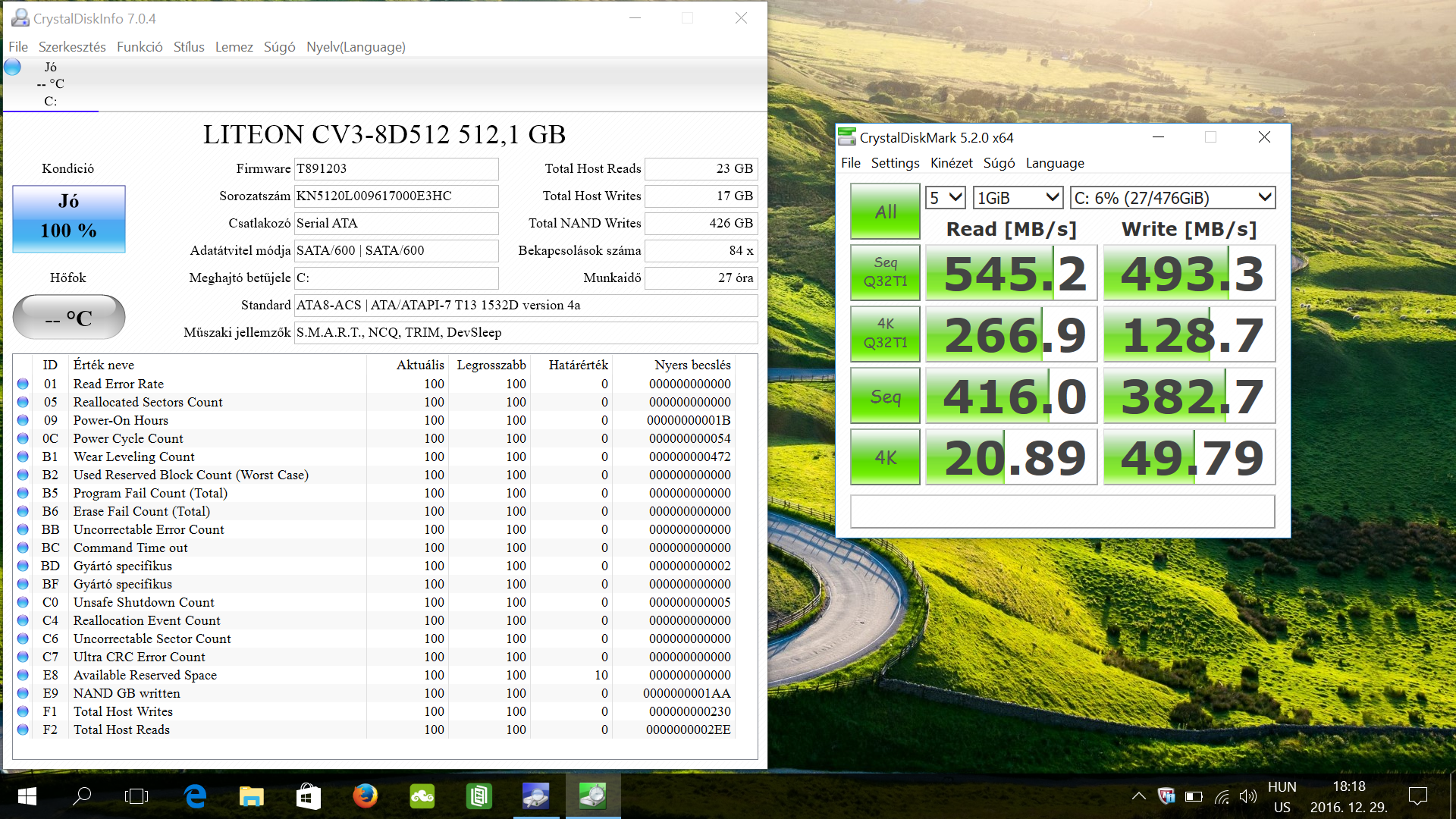Viewport: 1456px width, 819px height.
Task: Open the Windows Start menu
Action: click(27, 795)
